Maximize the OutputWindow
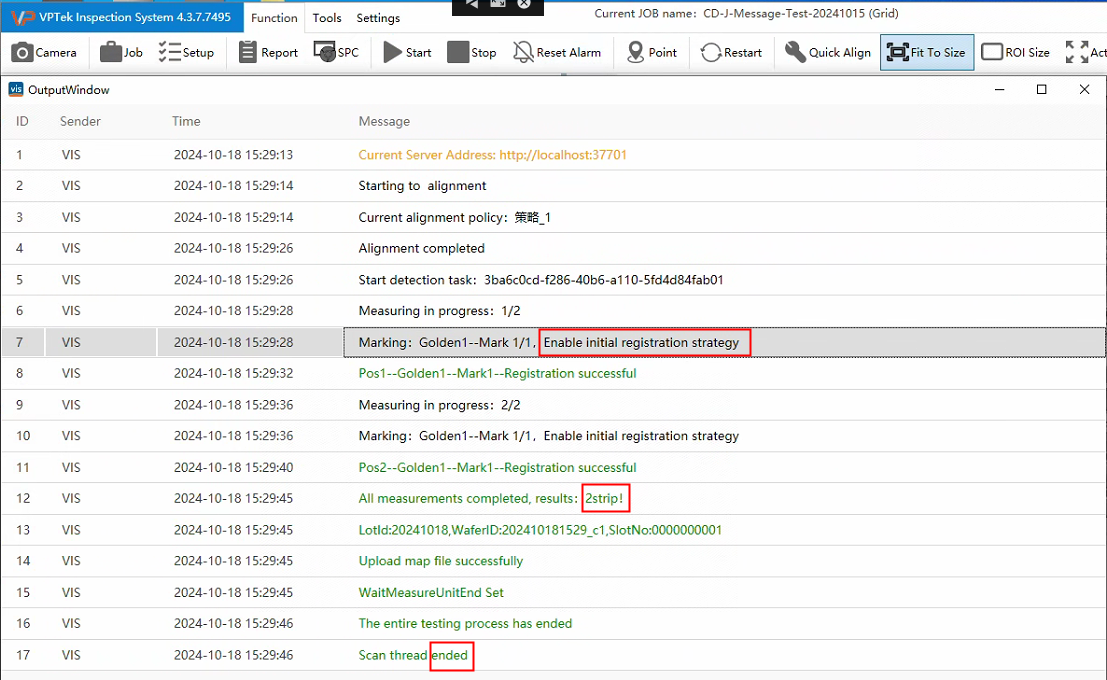The width and height of the screenshot is (1107, 680). coord(1041,90)
